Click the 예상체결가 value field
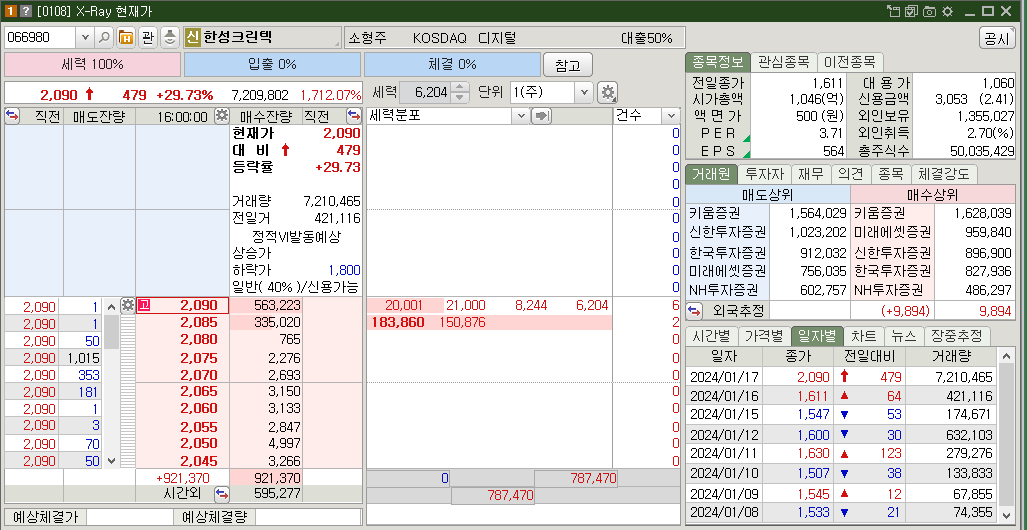The image size is (1027, 530). coord(128,518)
